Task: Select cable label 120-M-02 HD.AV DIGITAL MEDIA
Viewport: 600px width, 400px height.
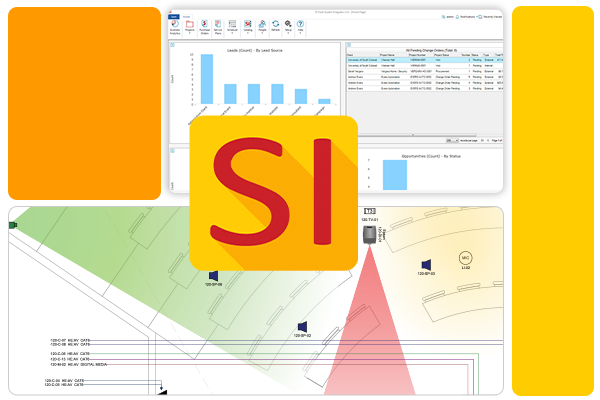Action: [79, 365]
